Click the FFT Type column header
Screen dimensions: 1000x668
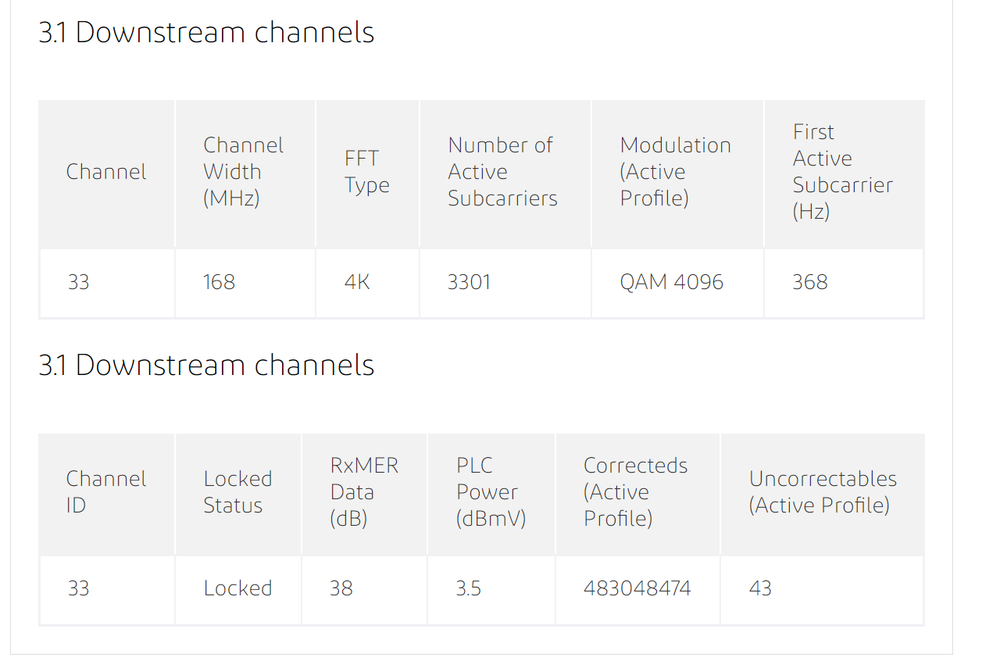pyautogui.click(x=367, y=172)
